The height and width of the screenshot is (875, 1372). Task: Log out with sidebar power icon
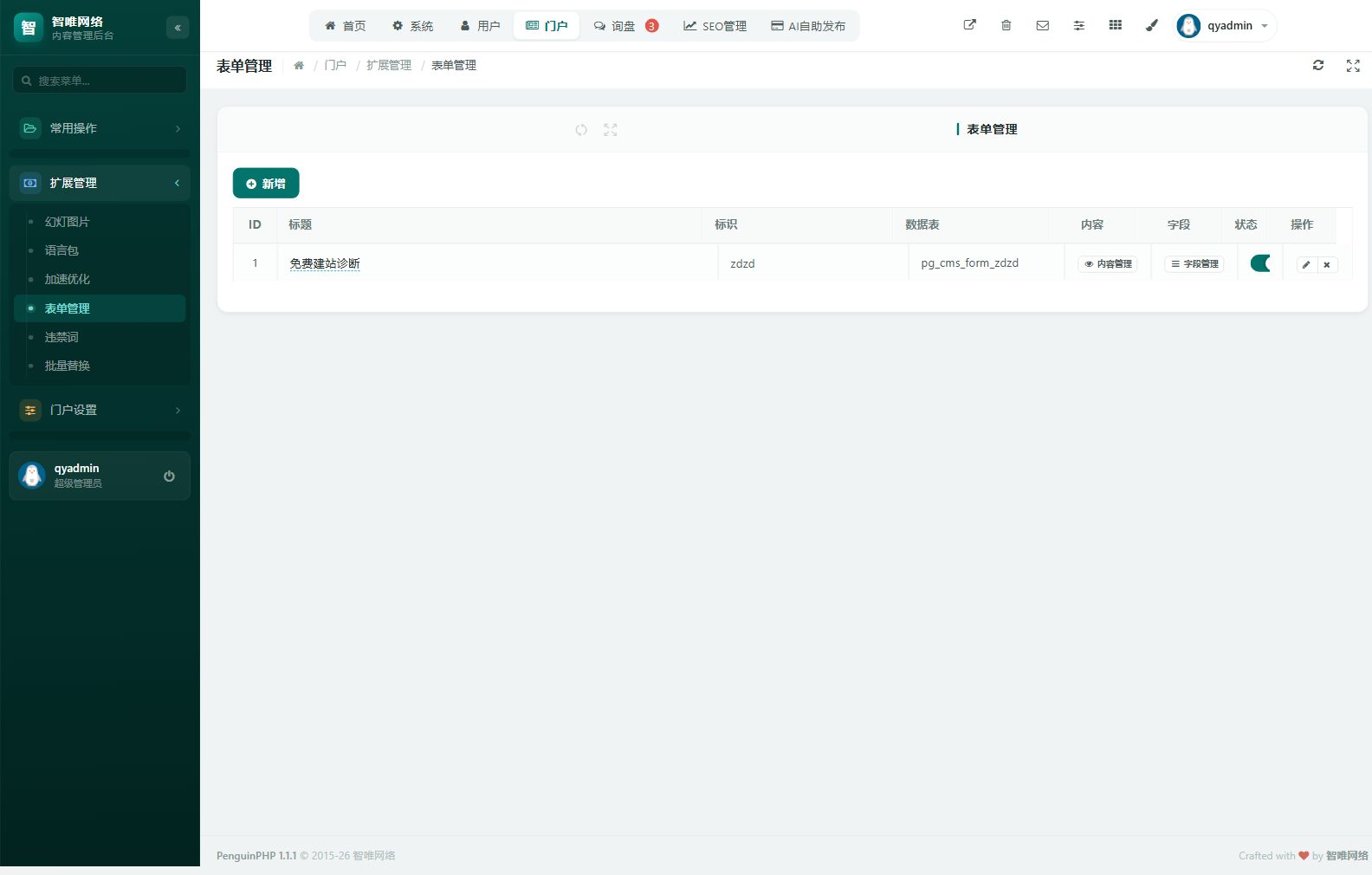pos(169,476)
